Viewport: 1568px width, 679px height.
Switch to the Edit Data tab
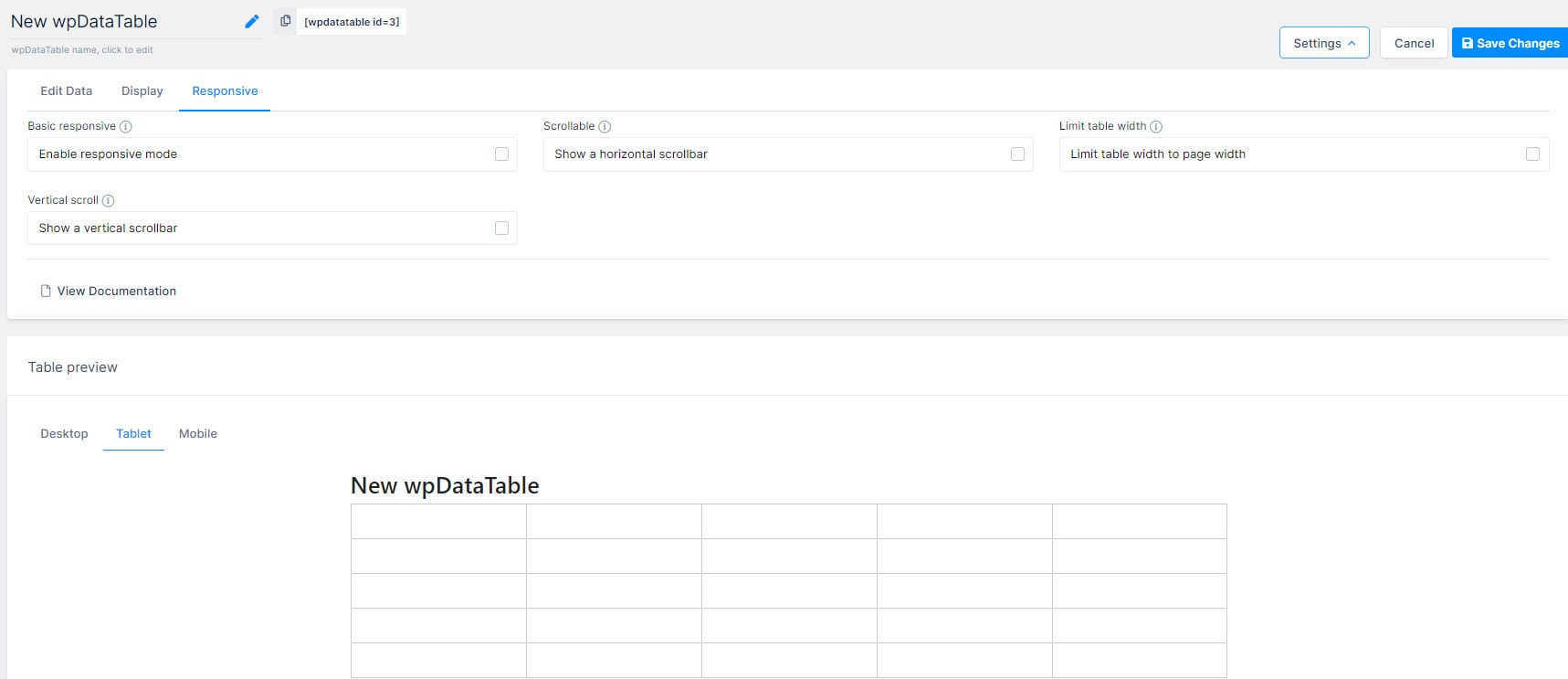coord(67,90)
